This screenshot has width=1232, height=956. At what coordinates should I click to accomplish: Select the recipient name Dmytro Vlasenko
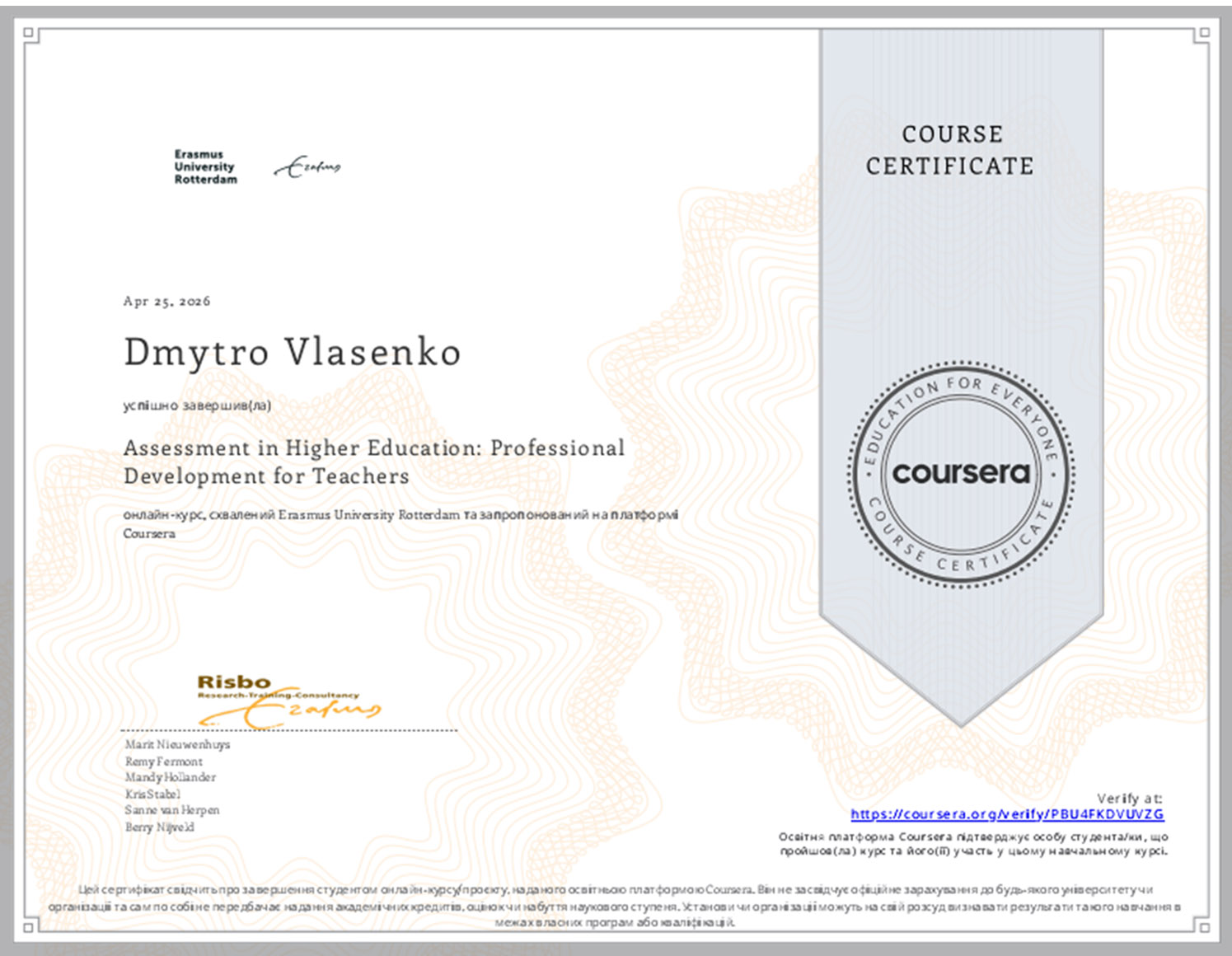point(292,353)
